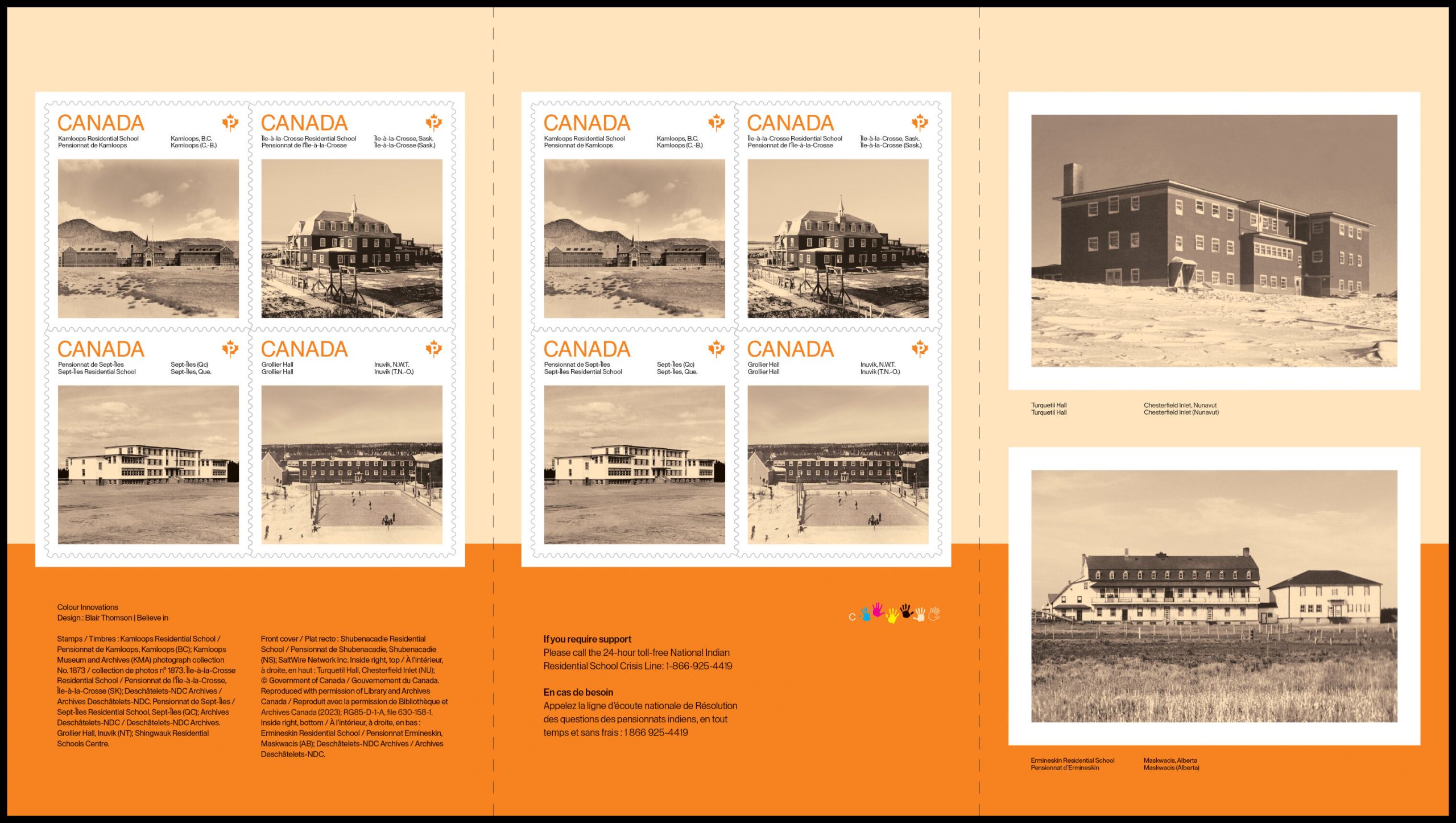This screenshot has width=1456, height=823.
Task: Select the yellow handprint icon
Action: [892, 615]
